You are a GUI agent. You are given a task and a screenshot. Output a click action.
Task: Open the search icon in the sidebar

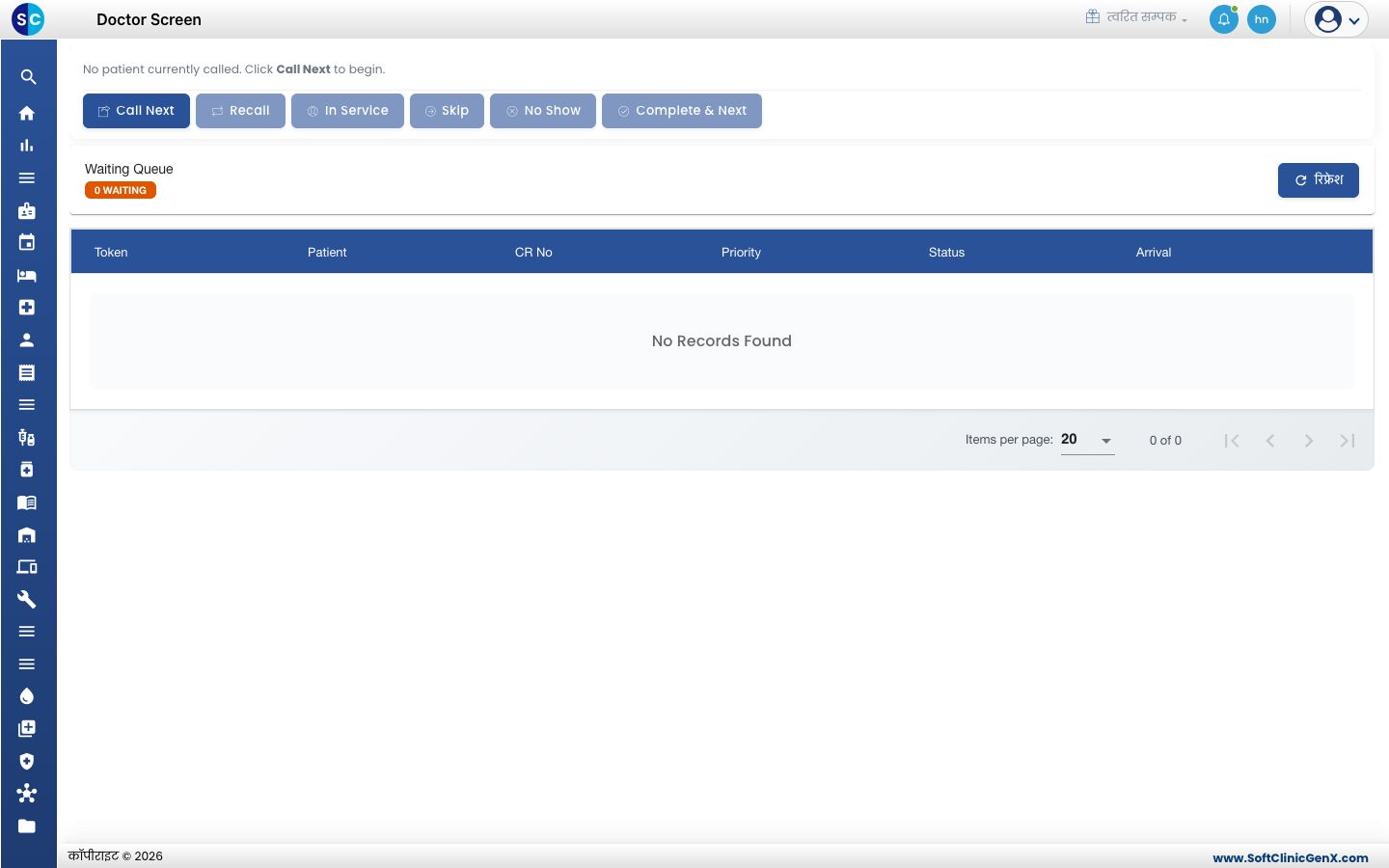(28, 77)
